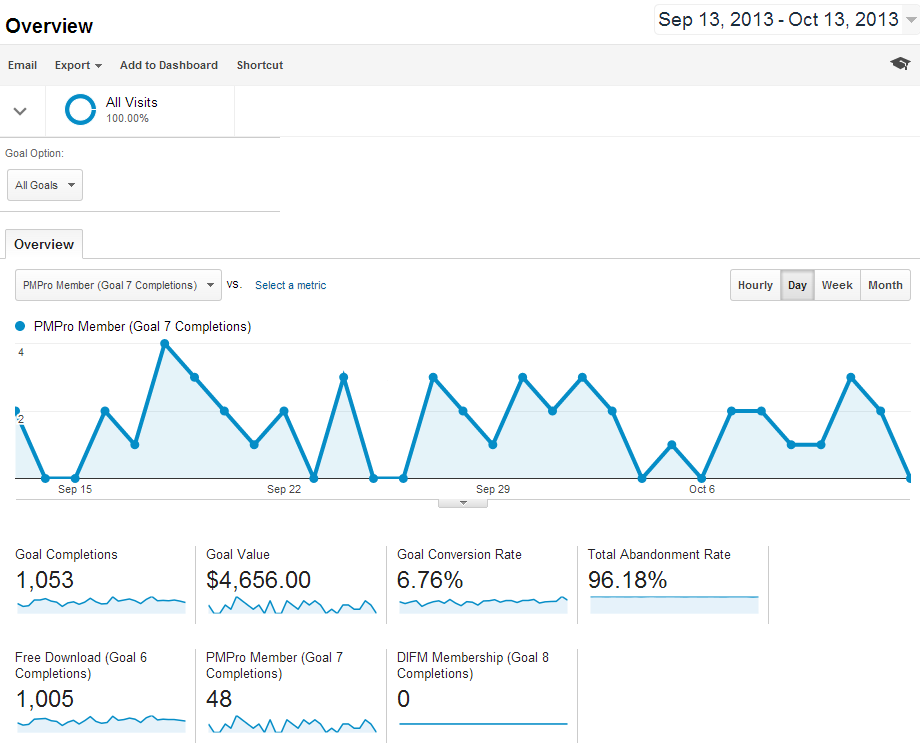
Task: Click the Total Abandonment Rate label
Action: [x=659, y=554]
